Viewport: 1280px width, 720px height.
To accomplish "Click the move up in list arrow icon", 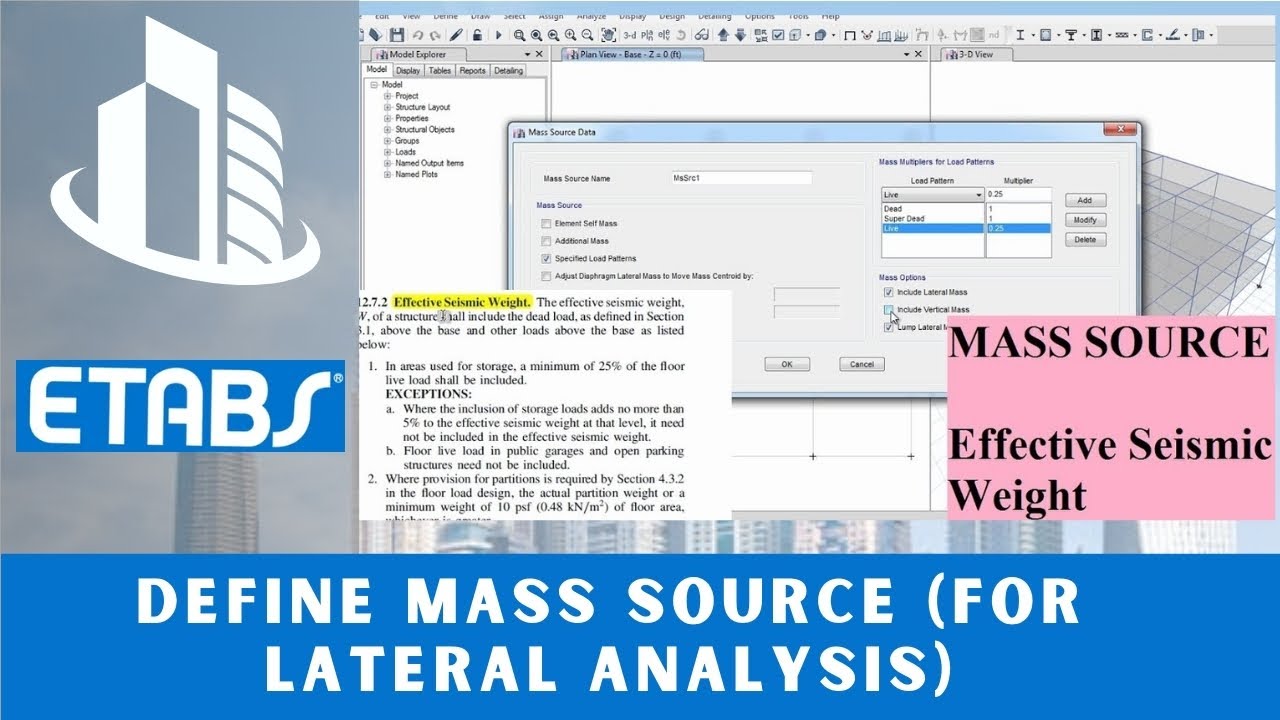I will 724,35.
